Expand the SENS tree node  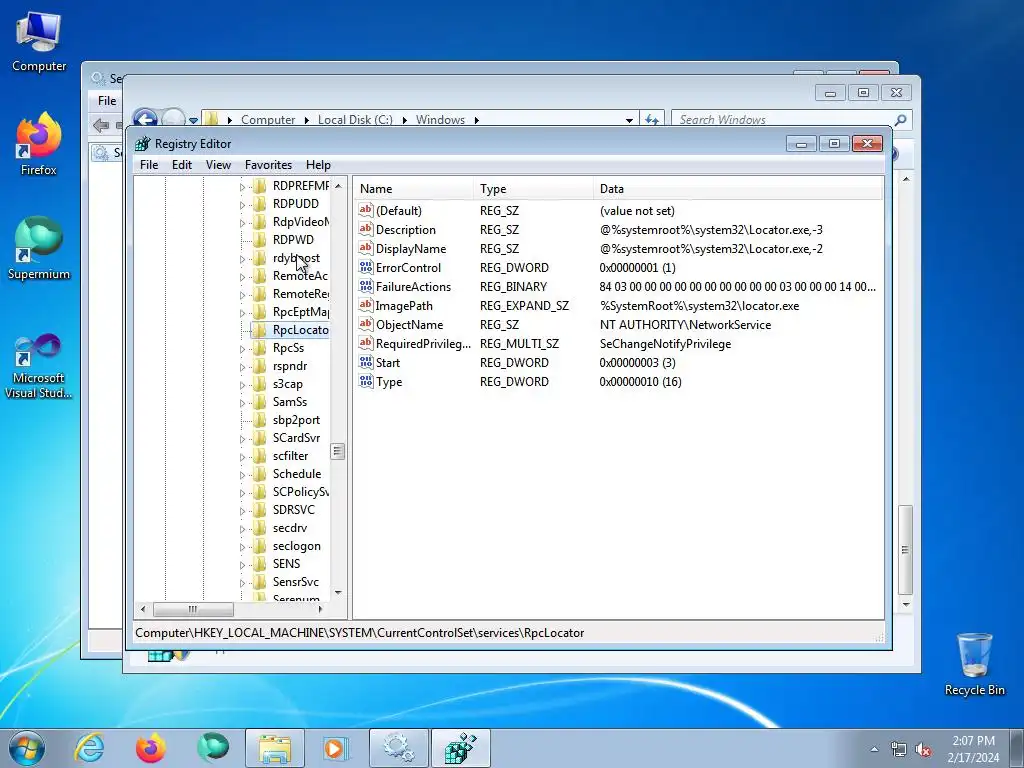click(x=242, y=565)
